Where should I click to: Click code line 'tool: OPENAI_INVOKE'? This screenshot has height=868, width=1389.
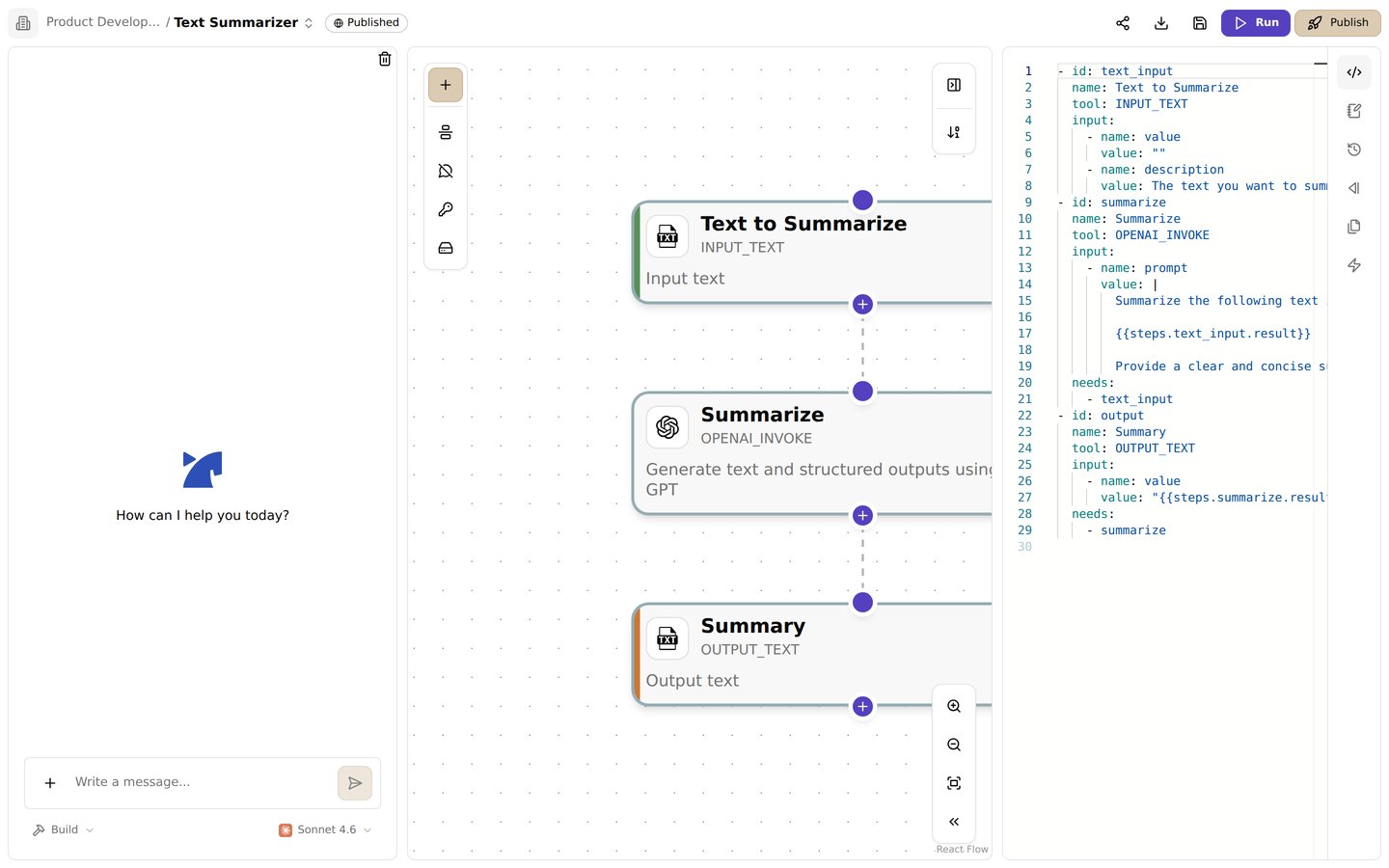[x=1140, y=235]
